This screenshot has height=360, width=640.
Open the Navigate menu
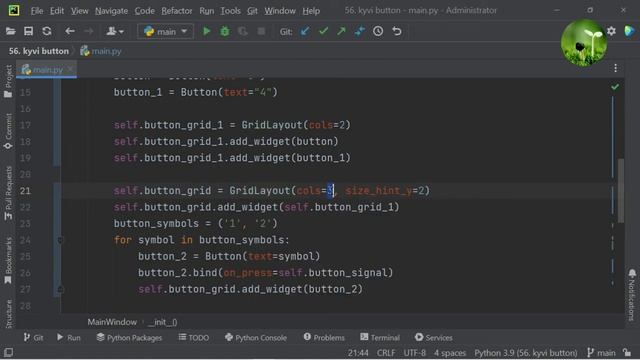111,11
